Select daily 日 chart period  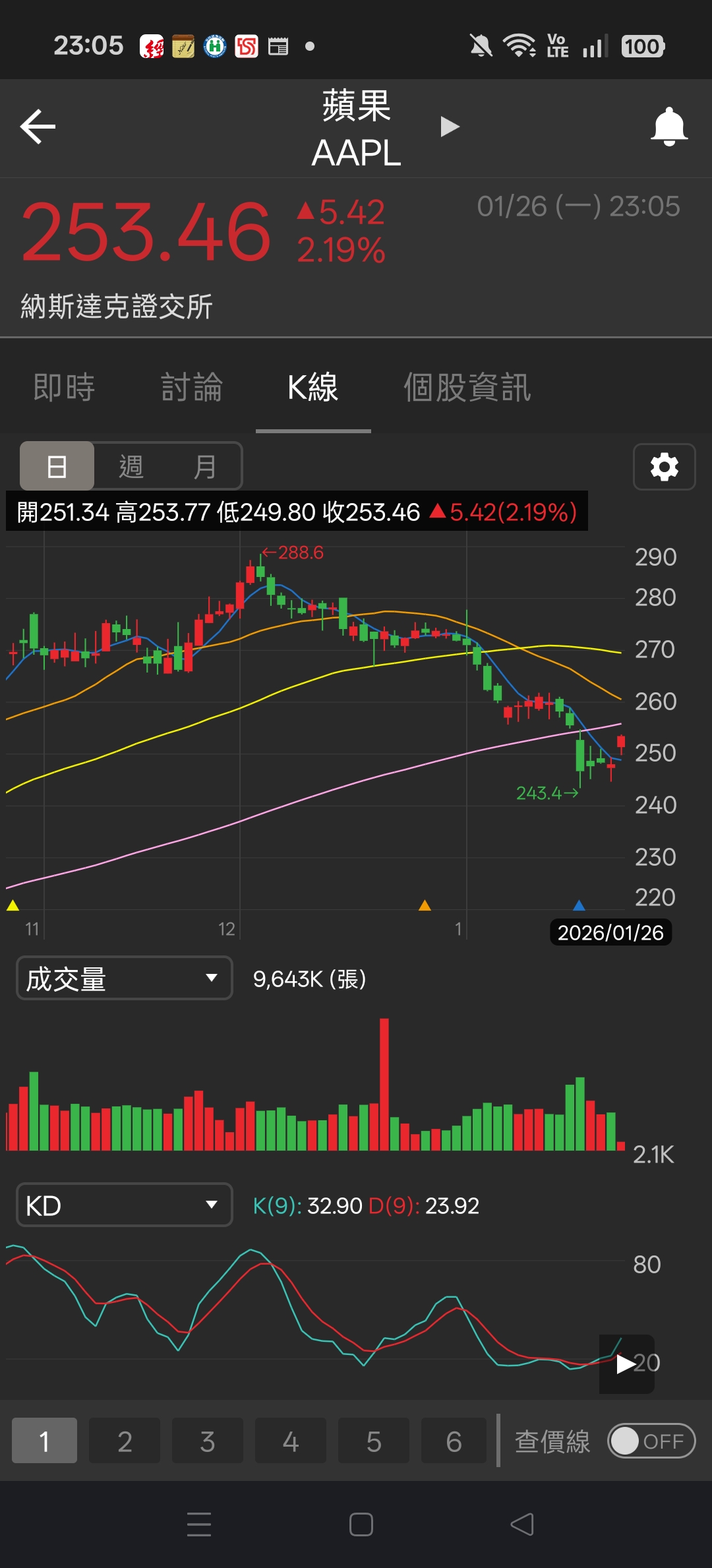coord(57,466)
